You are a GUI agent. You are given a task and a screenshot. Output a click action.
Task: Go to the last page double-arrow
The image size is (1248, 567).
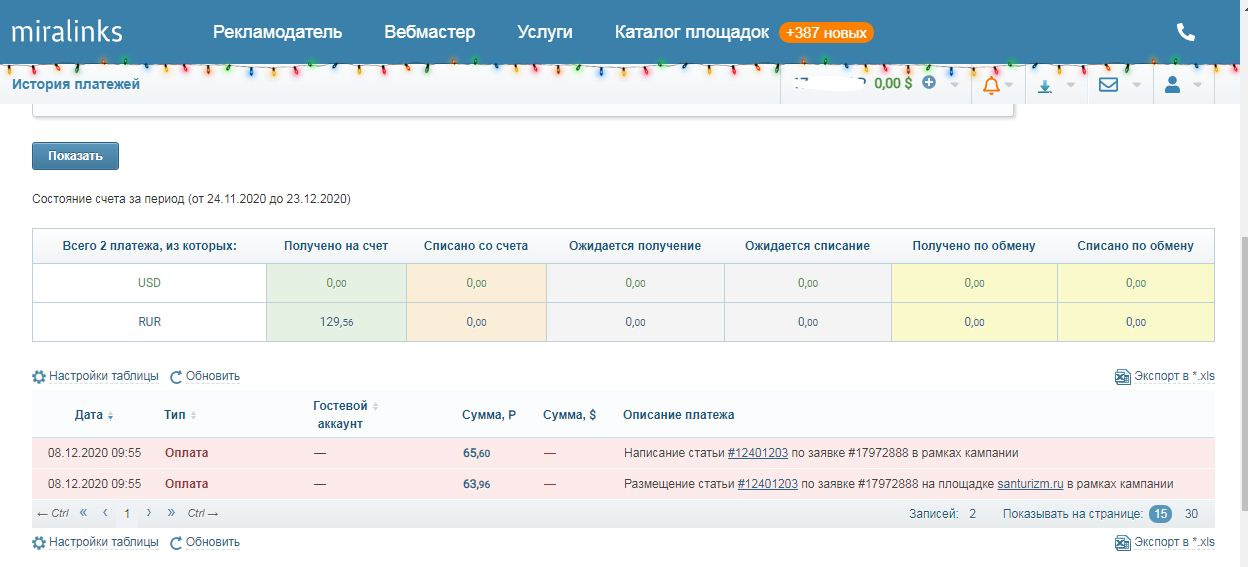click(x=171, y=513)
